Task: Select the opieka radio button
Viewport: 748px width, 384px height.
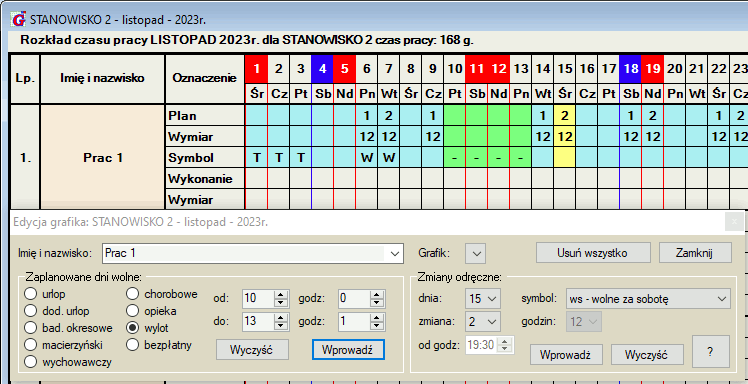Action: pos(133,311)
